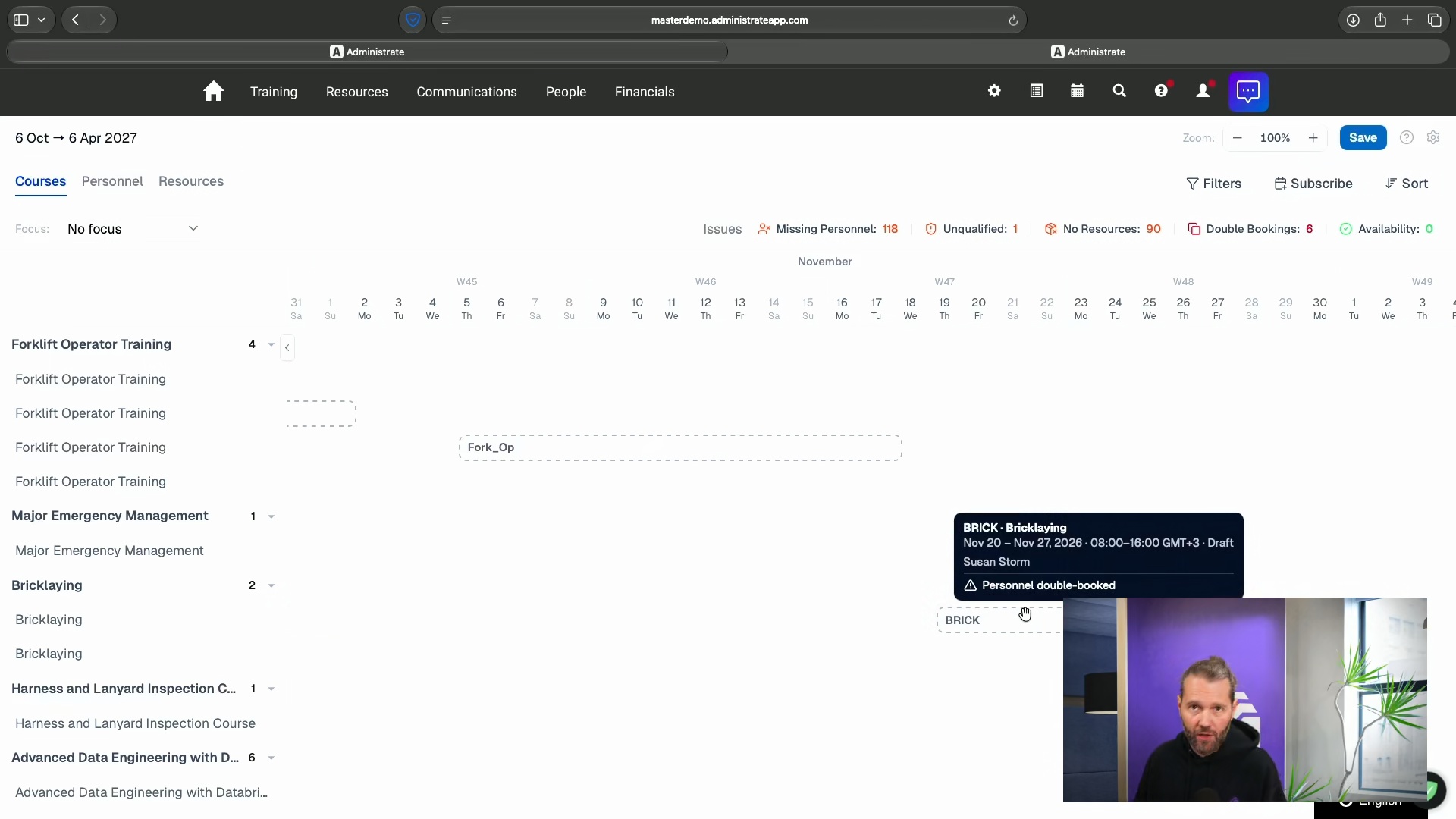
Task: Open the planner settings gear near Save
Action: [1433, 137]
